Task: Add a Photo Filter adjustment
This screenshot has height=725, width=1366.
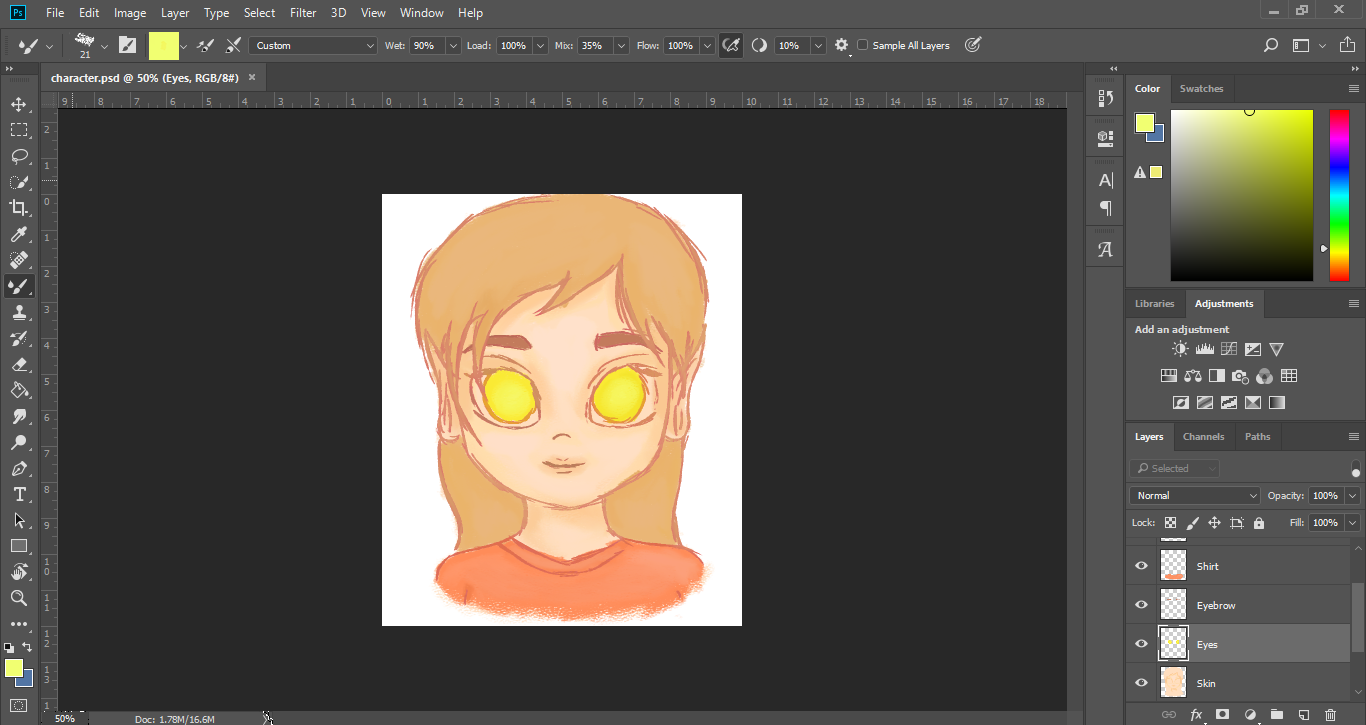Action: pyautogui.click(x=1240, y=376)
